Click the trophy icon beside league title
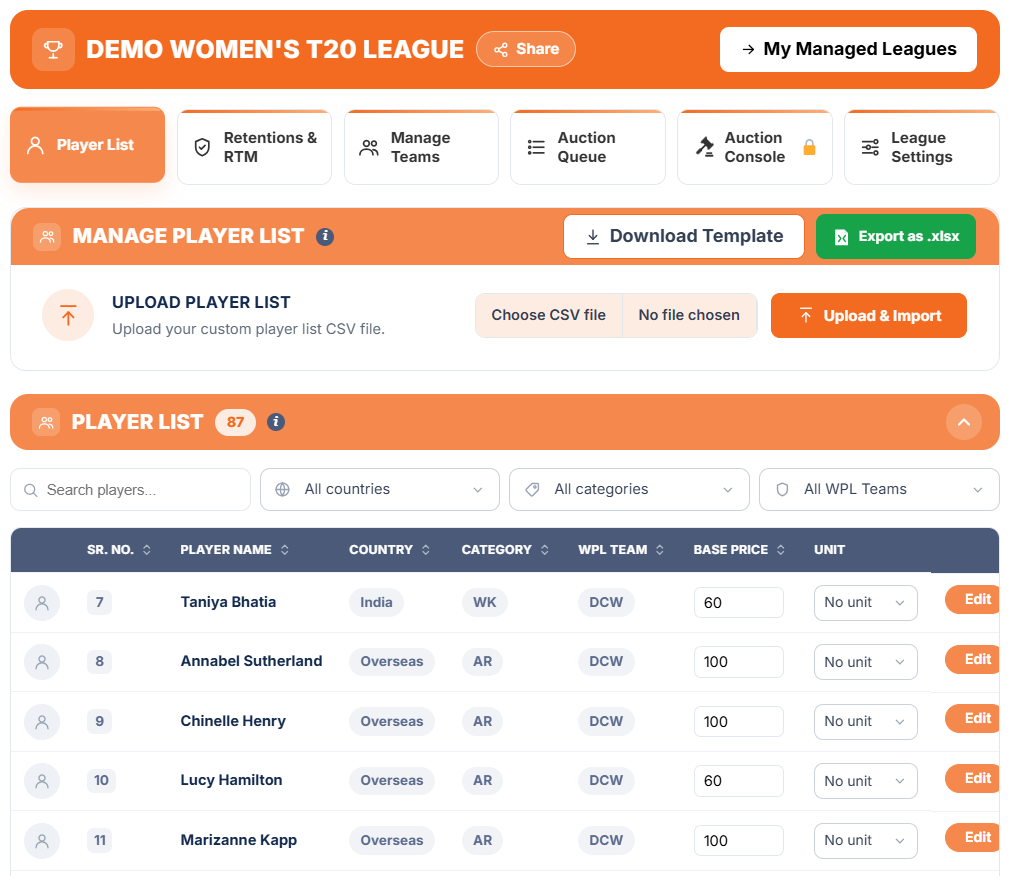 [53, 49]
